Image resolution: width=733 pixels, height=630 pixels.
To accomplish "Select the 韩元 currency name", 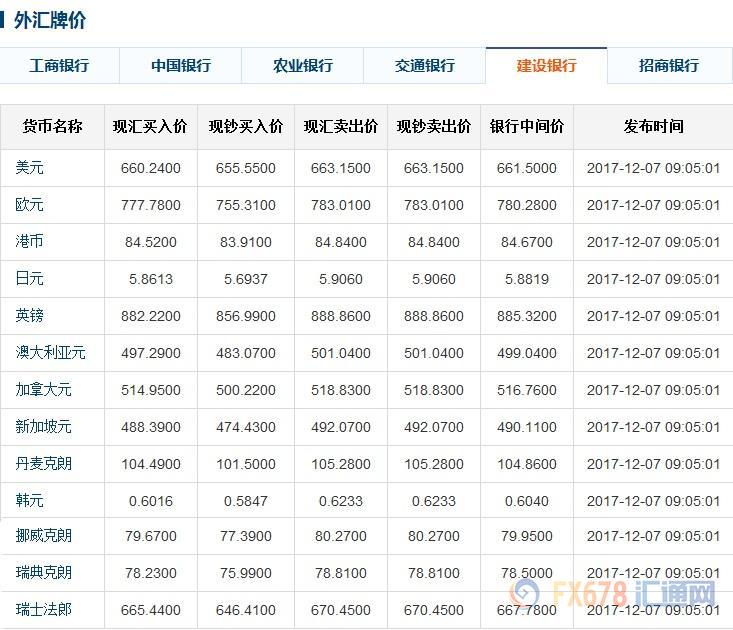I will [x=29, y=500].
